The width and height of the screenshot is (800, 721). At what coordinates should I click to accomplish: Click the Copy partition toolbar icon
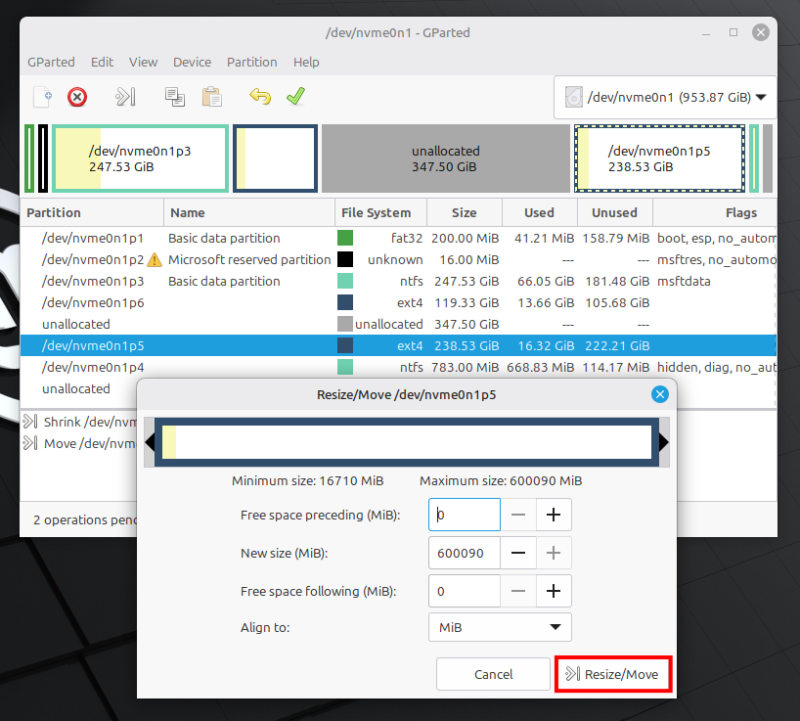(175, 97)
